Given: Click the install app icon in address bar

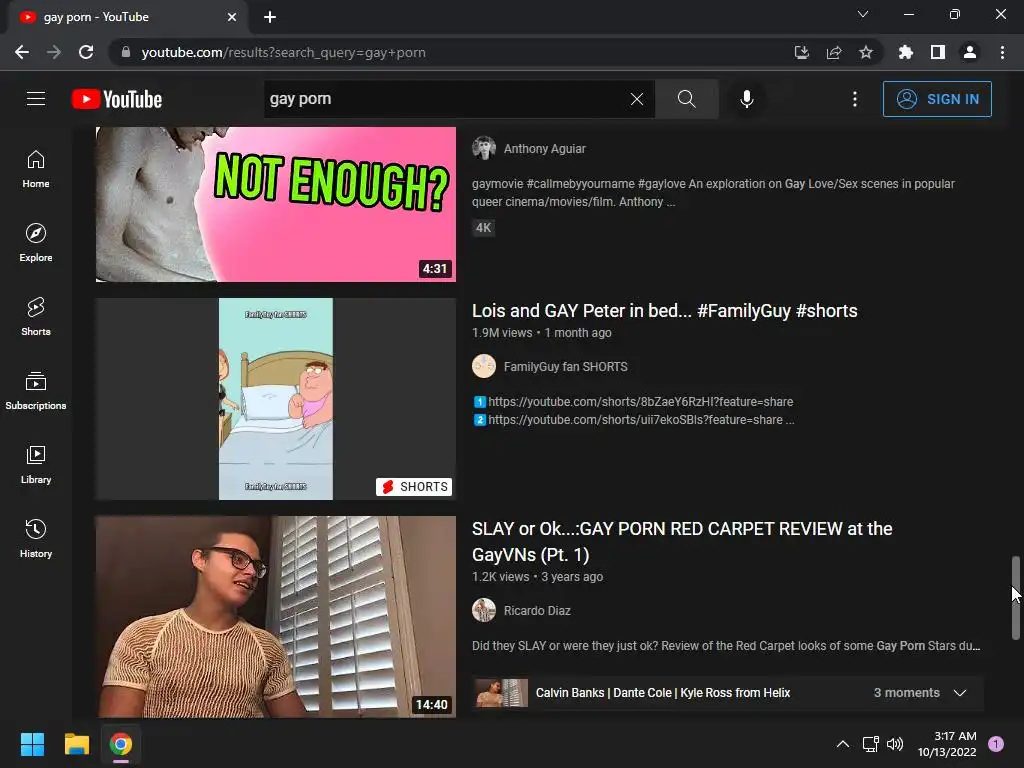Looking at the screenshot, I should pyautogui.click(x=802, y=52).
